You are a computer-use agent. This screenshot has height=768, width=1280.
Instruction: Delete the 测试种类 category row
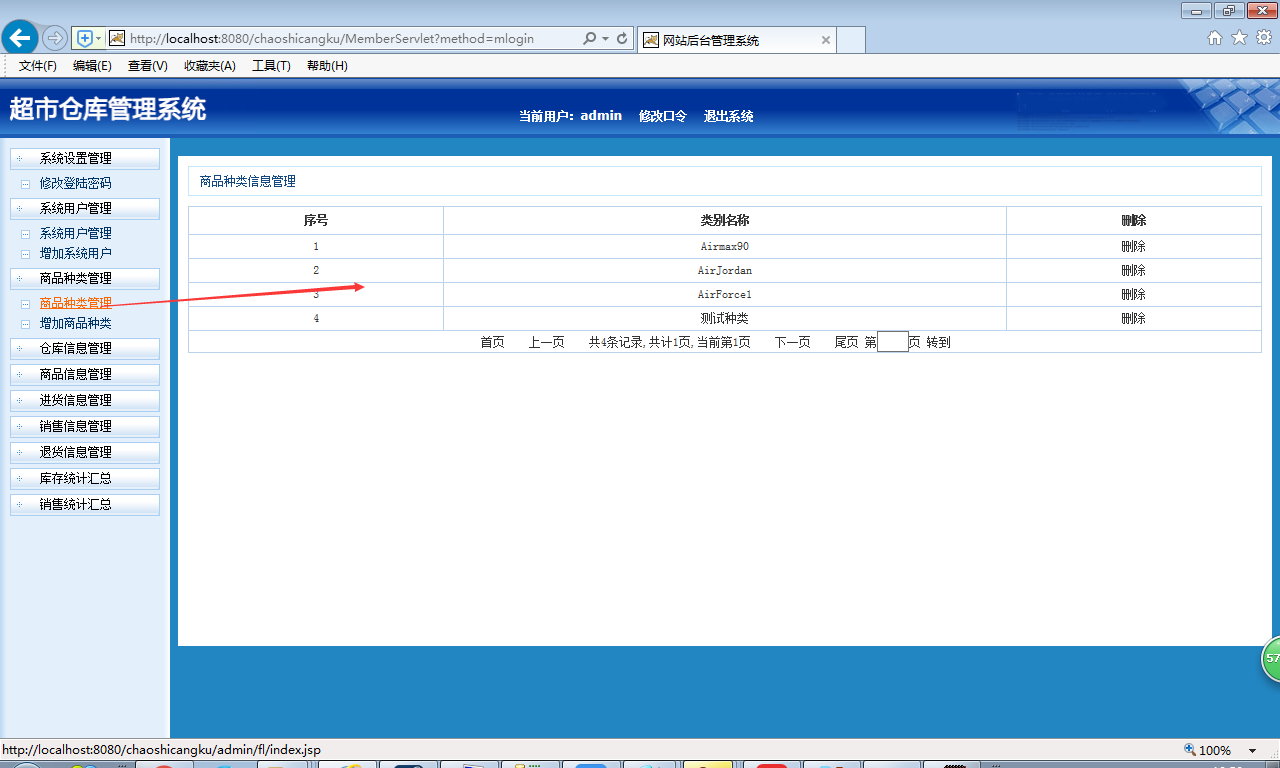coord(1133,319)
